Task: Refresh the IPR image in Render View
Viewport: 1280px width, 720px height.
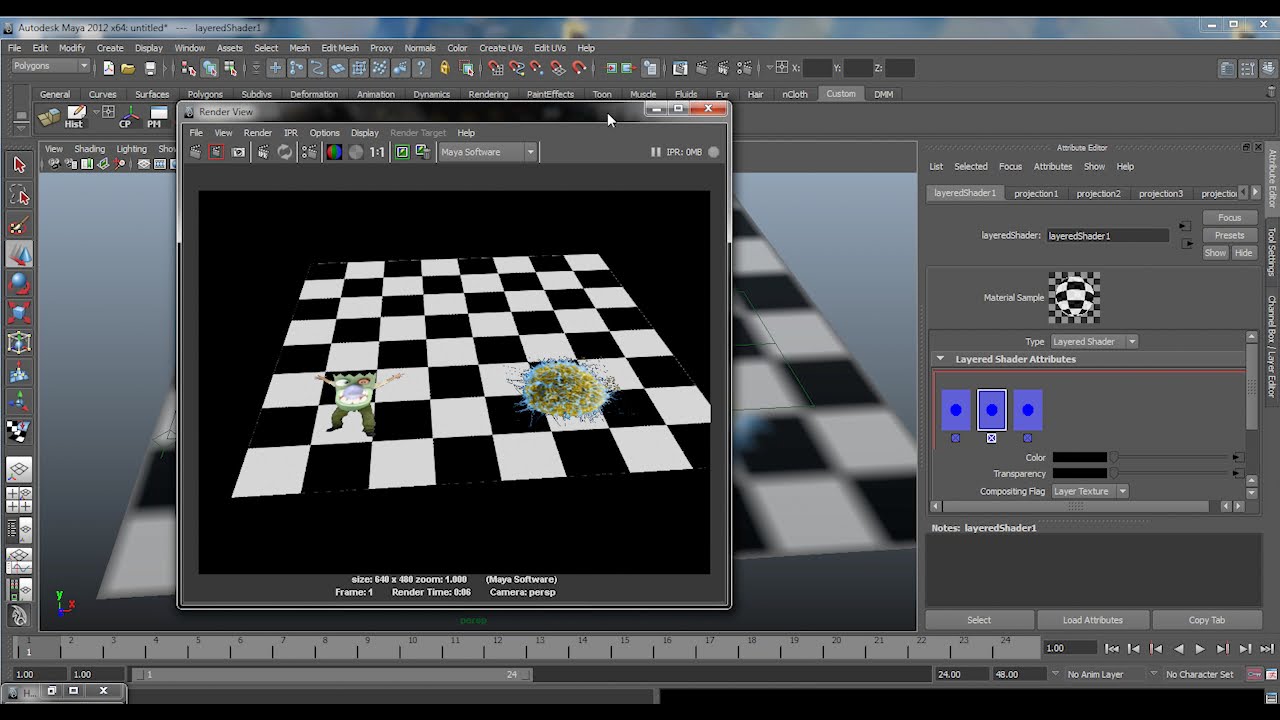Action: (285, 152)
